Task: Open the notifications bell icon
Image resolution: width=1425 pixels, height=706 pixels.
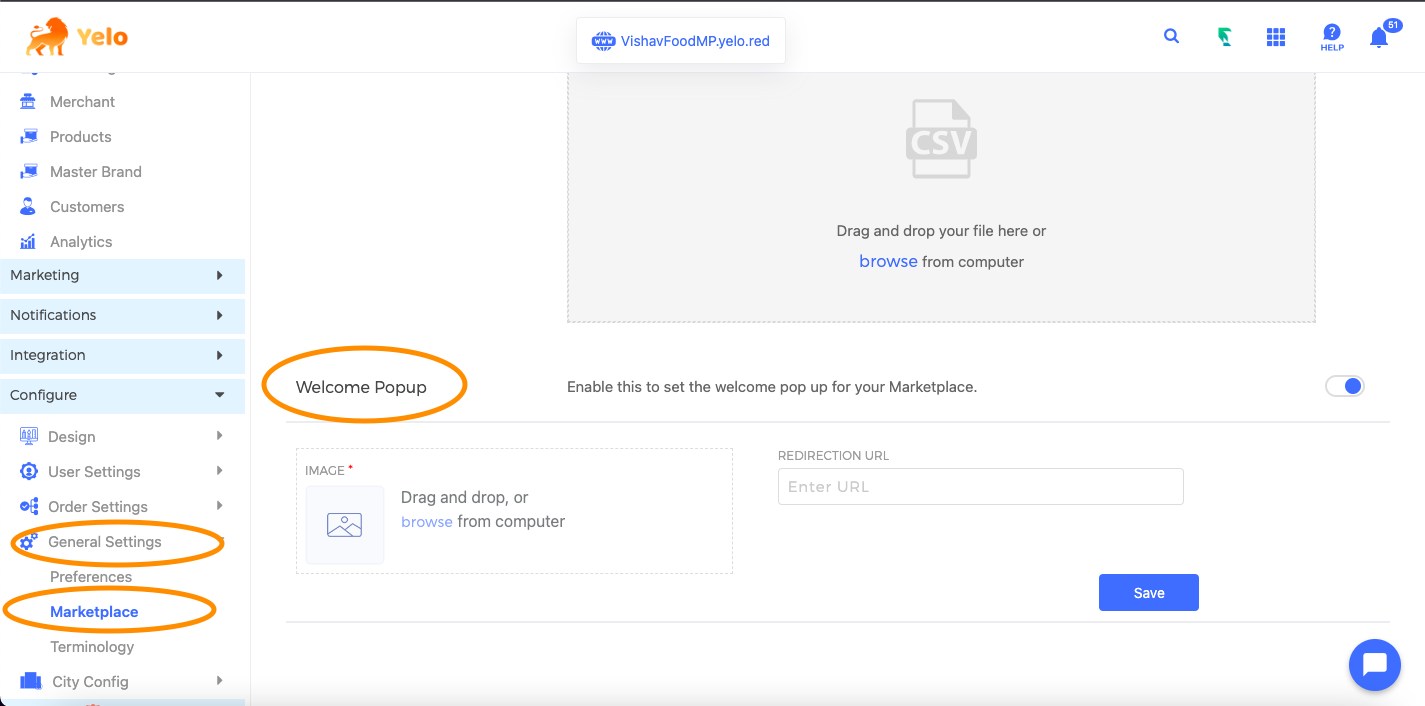Action: 1379,38
